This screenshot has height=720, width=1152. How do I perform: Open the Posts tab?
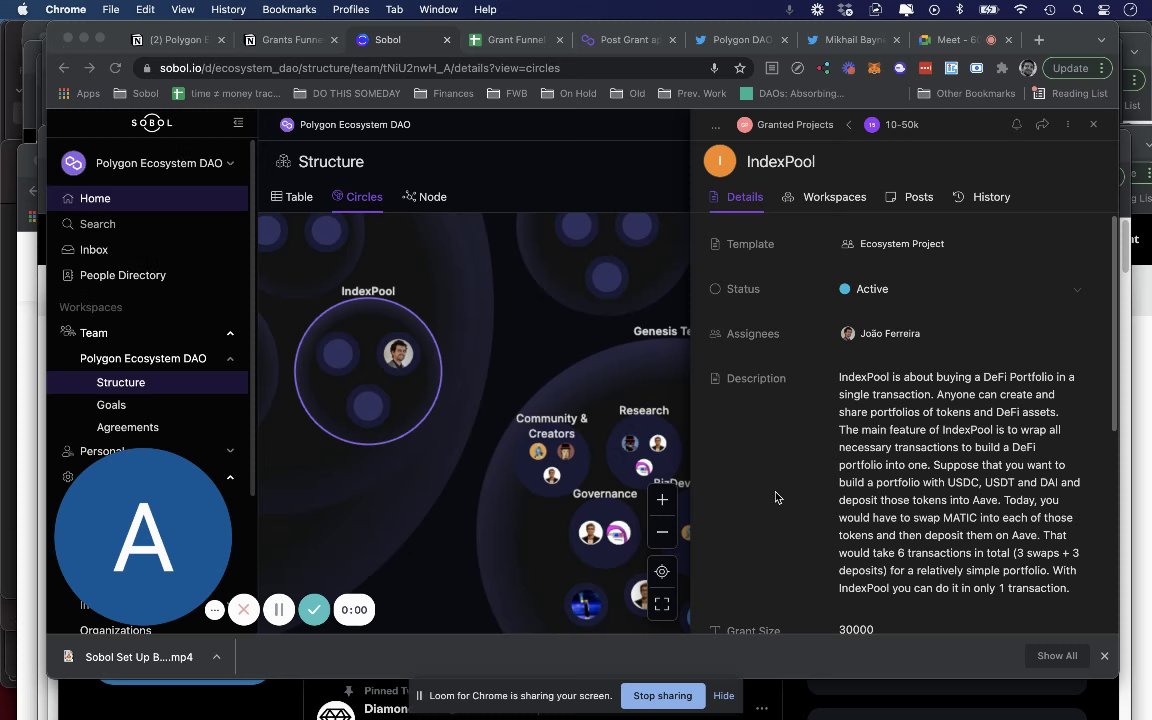tap(910, 197)
